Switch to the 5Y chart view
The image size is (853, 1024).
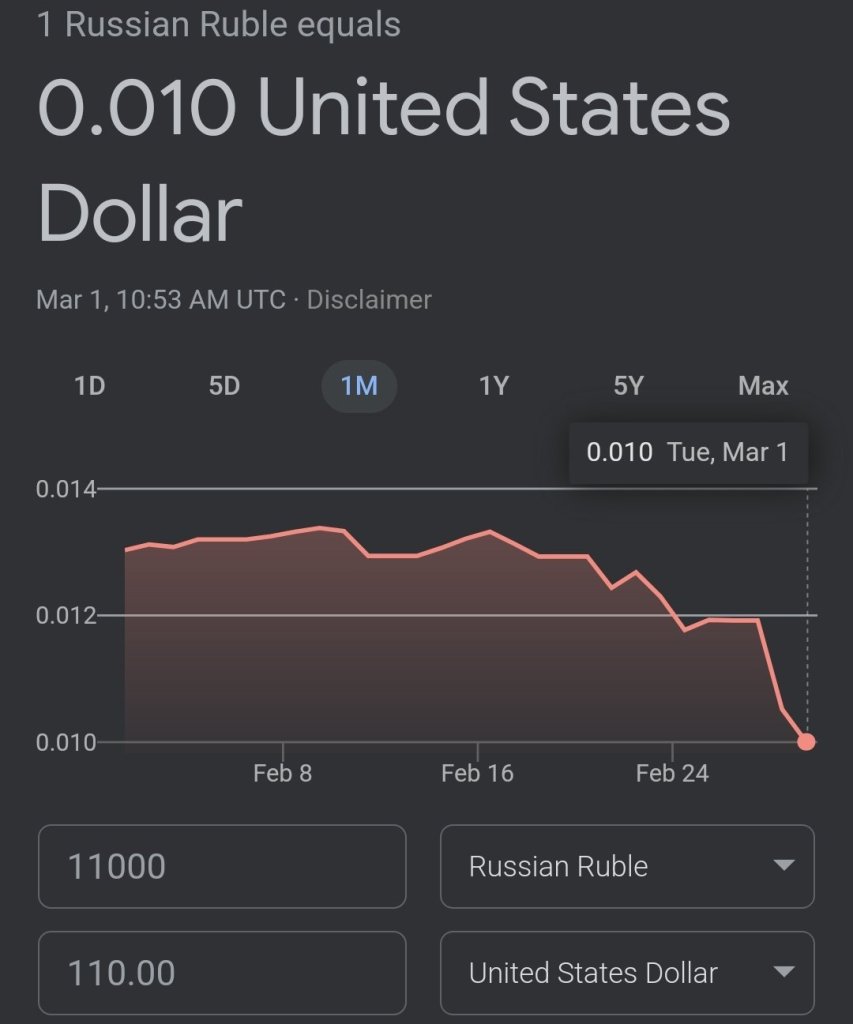(628, 386)
